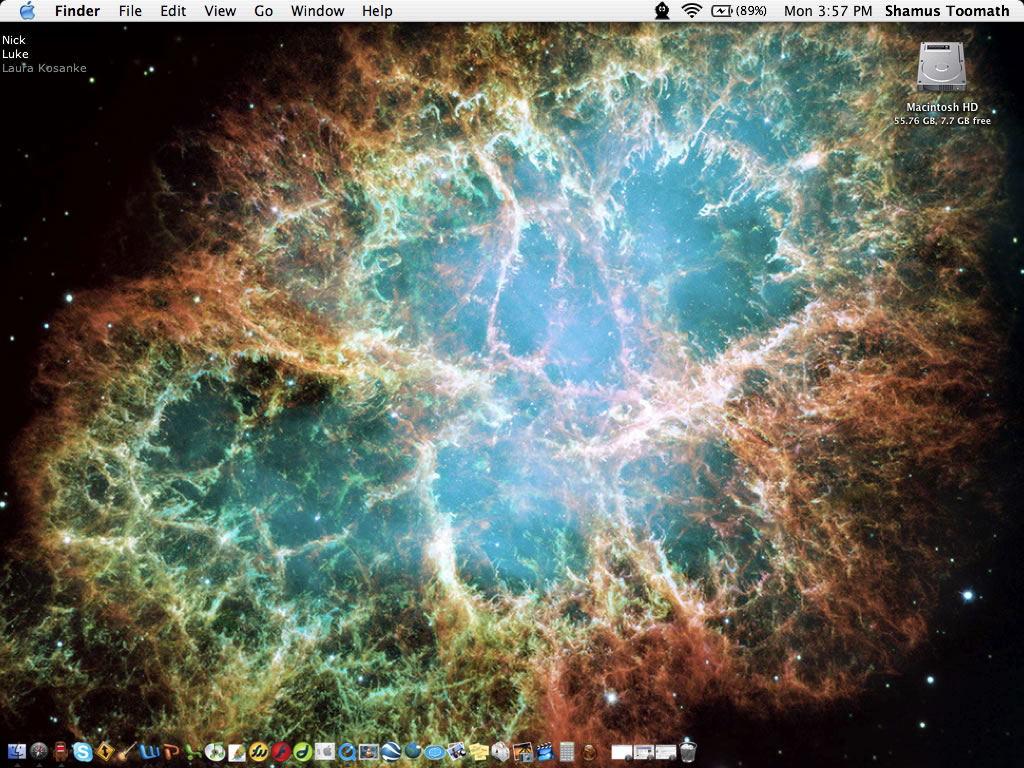This screenshot has width=1024, height=768.
Task: Click the brown globe Dock icon
Action: coord(588,752)
